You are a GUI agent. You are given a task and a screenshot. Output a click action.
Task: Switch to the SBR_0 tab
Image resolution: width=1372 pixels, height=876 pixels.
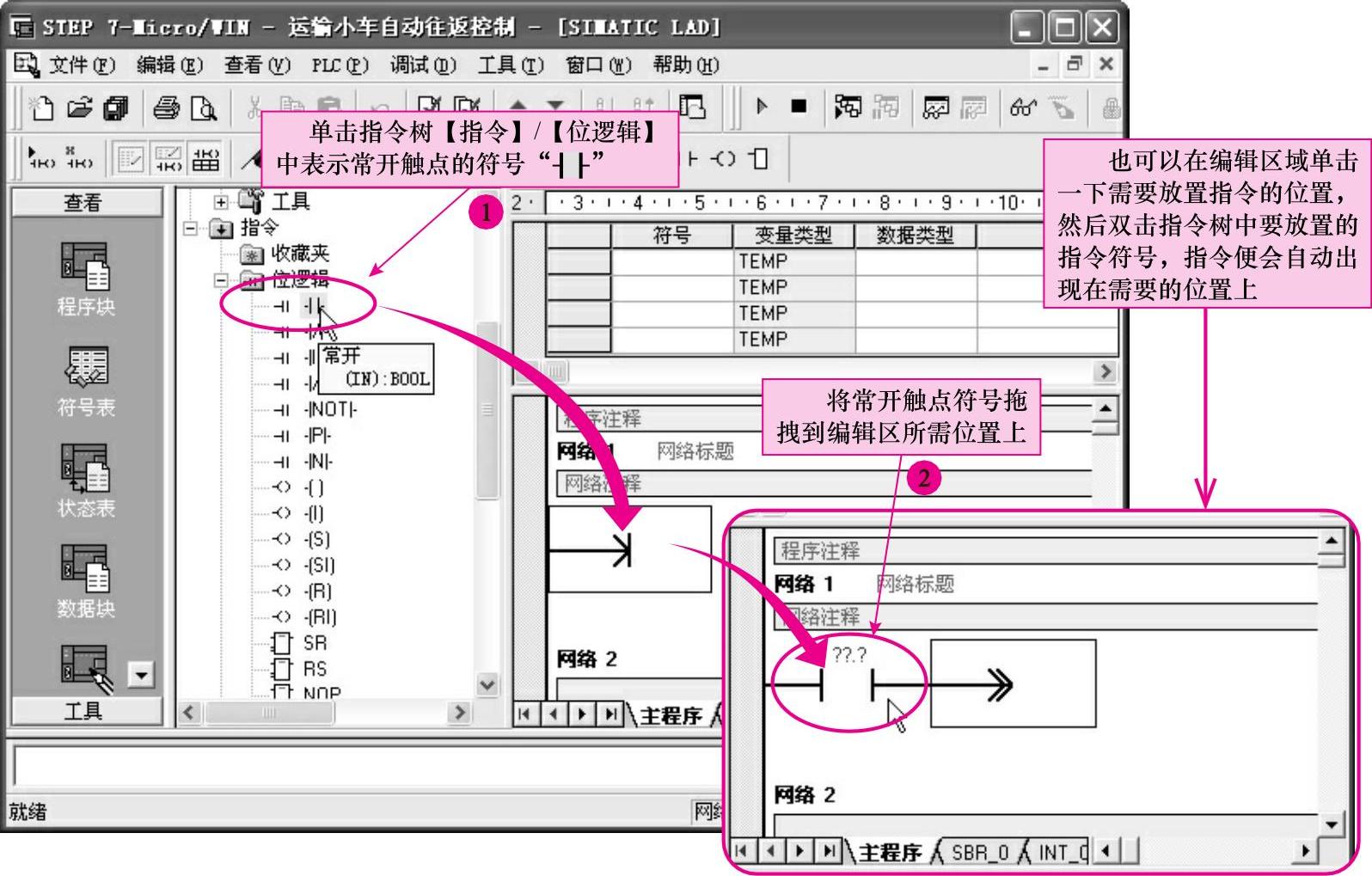pyautogui.click(x=979, y=852)
